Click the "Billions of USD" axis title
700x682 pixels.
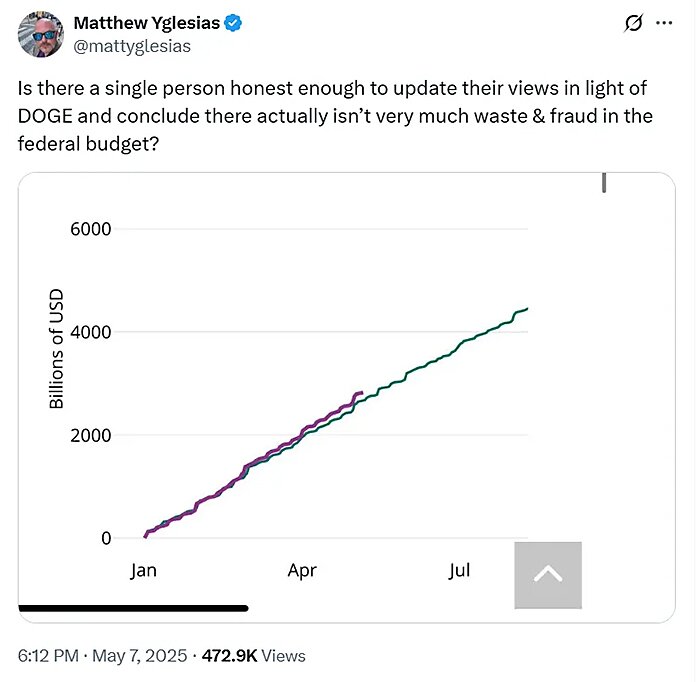pos(57,347)
